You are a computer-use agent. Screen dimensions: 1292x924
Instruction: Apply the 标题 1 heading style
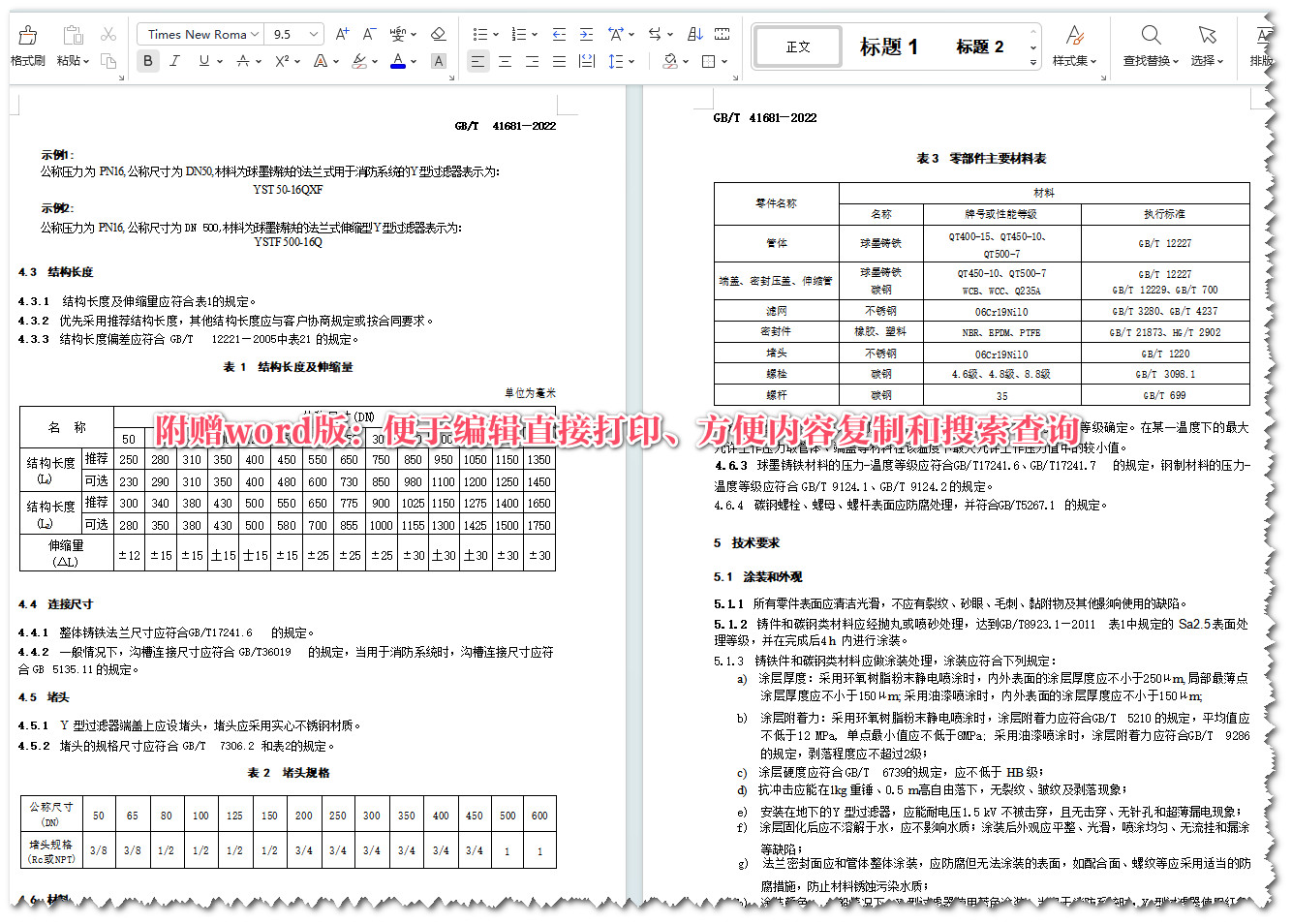click(888, 46)
